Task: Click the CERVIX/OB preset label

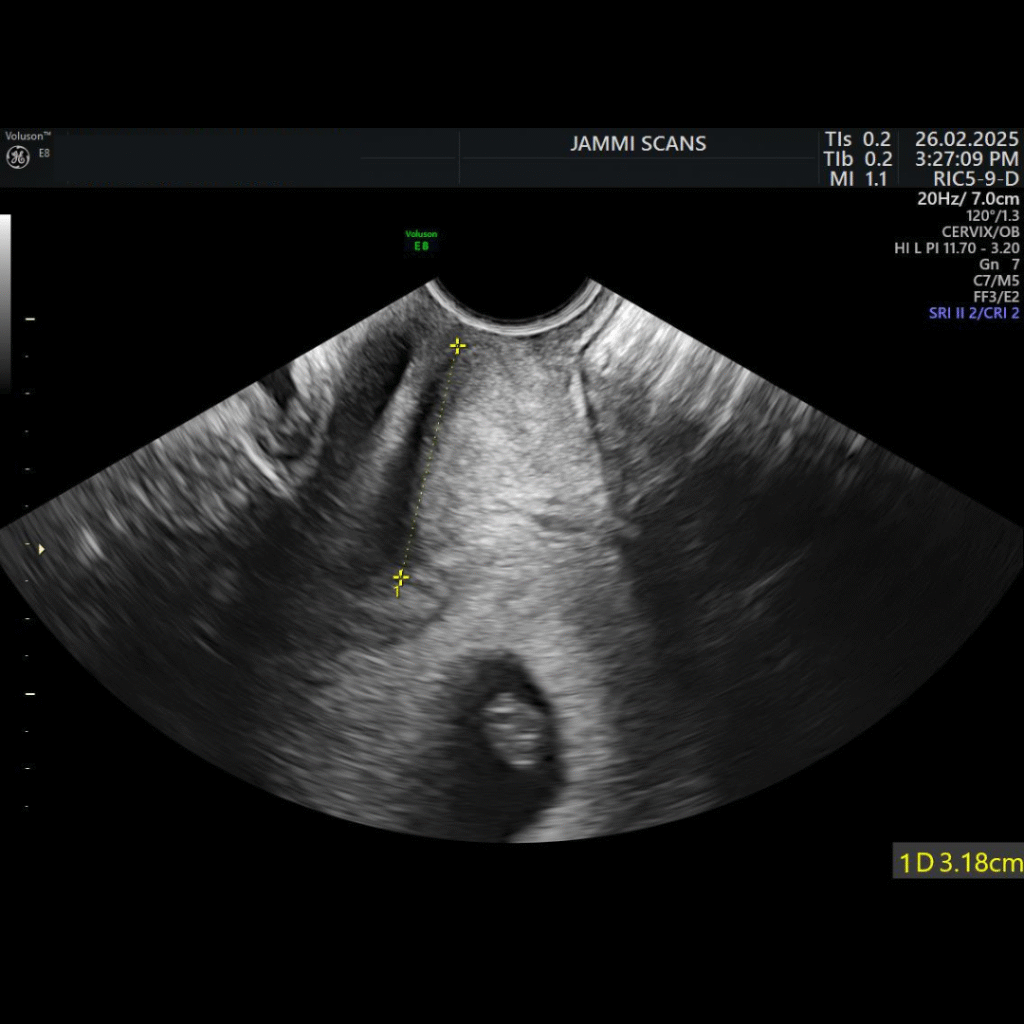Action: click(980, 231)
